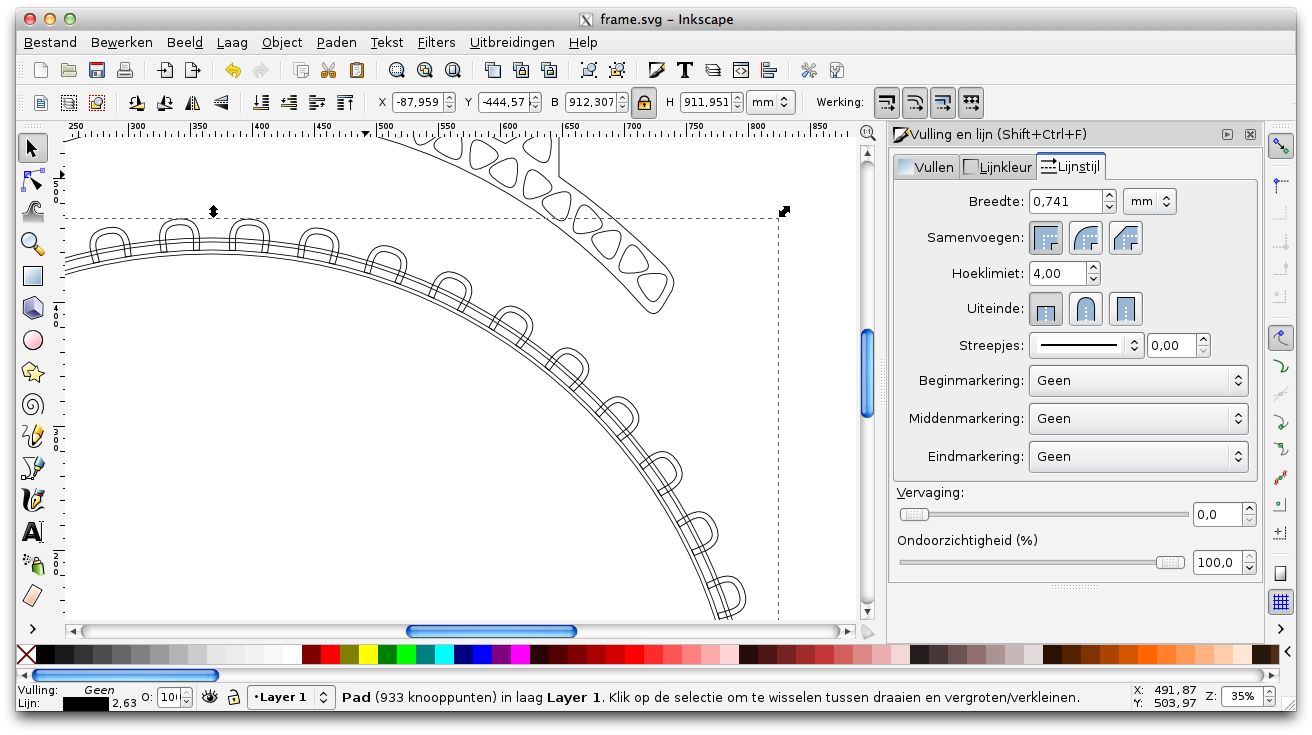Click the Print icon
The image size is (1312, 735).
125,70
